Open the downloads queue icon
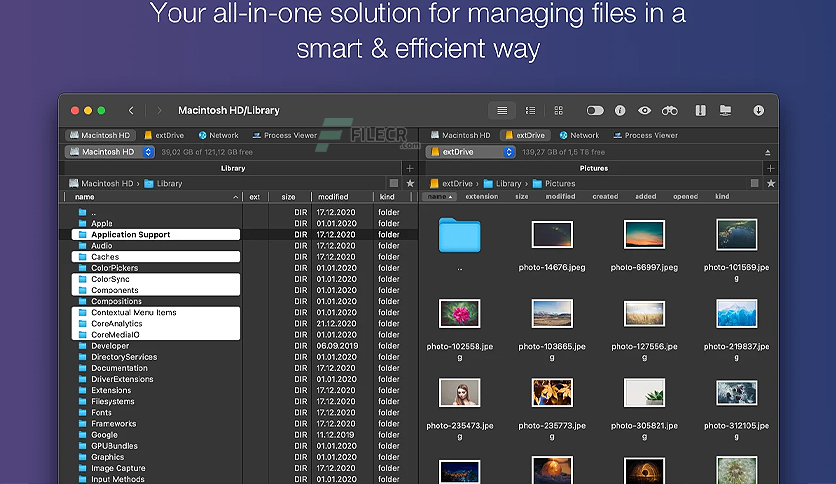 pos(759,110)
